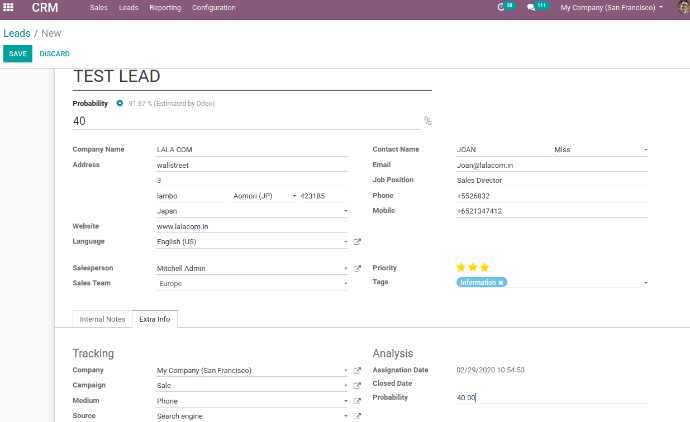Go back via Leads breadcrumb link
Viewport: 690px width, 422px height.
click(x=17, y=33)
